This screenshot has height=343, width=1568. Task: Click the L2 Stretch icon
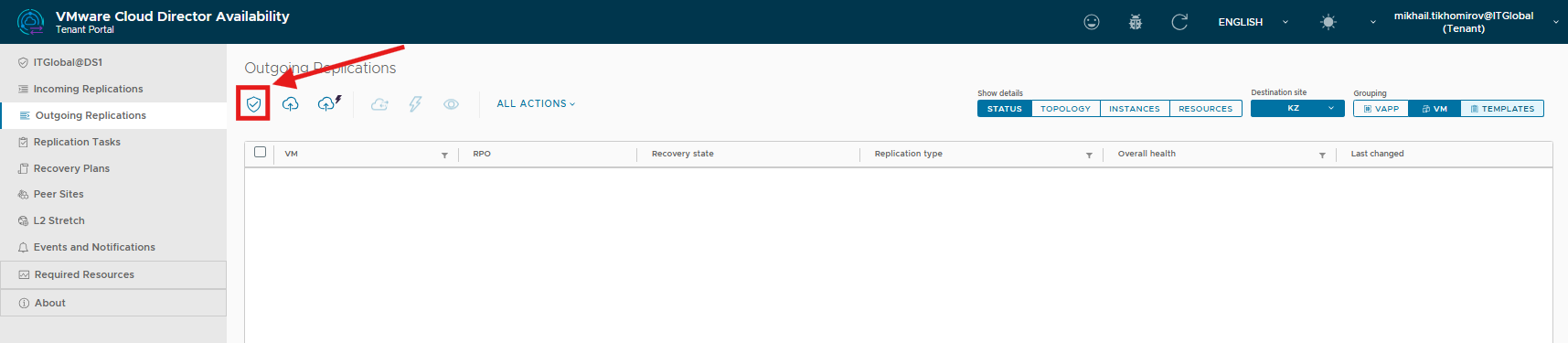point(23,220)
